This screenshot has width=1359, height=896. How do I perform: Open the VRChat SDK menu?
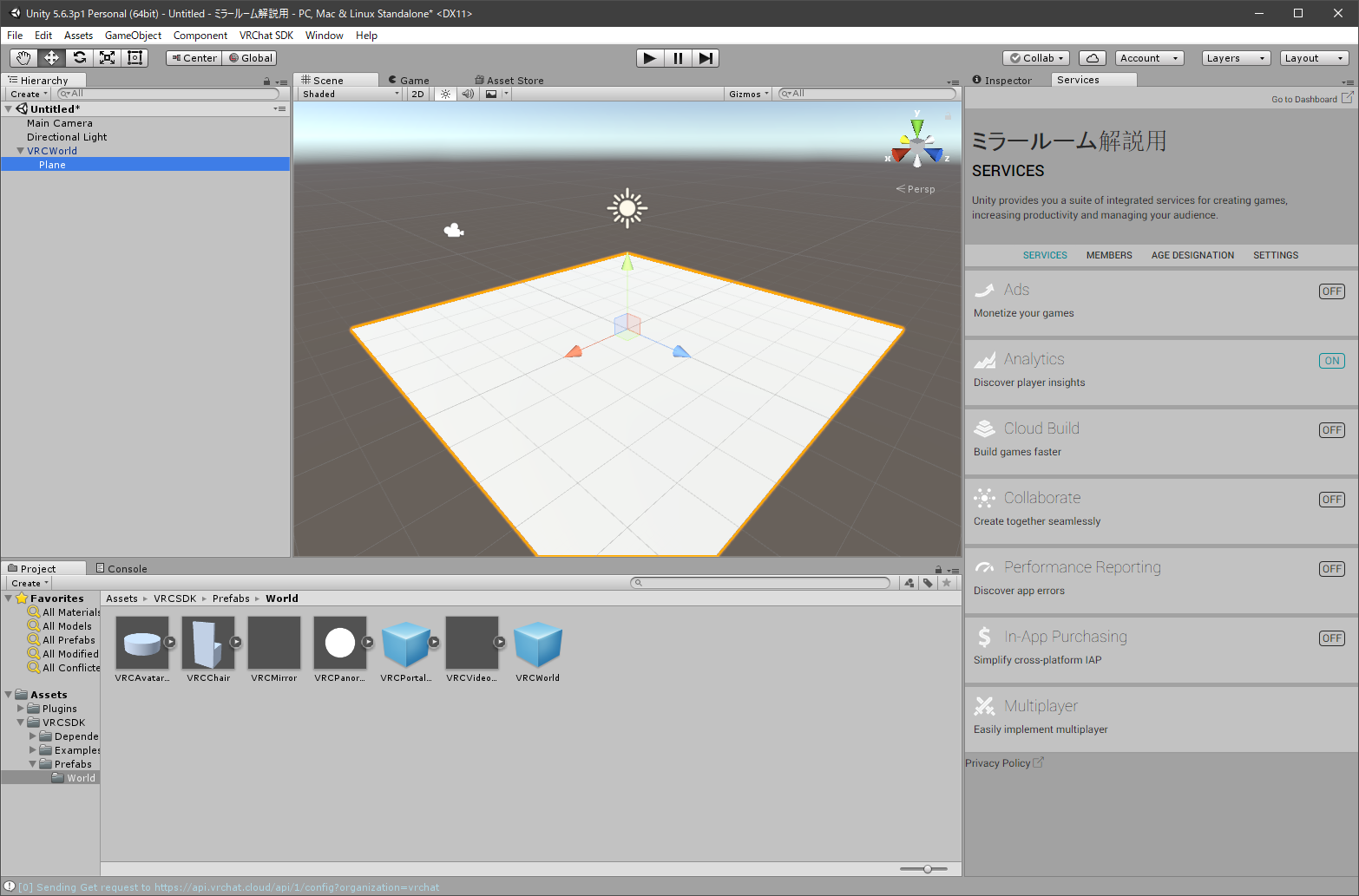click(266, 36)
